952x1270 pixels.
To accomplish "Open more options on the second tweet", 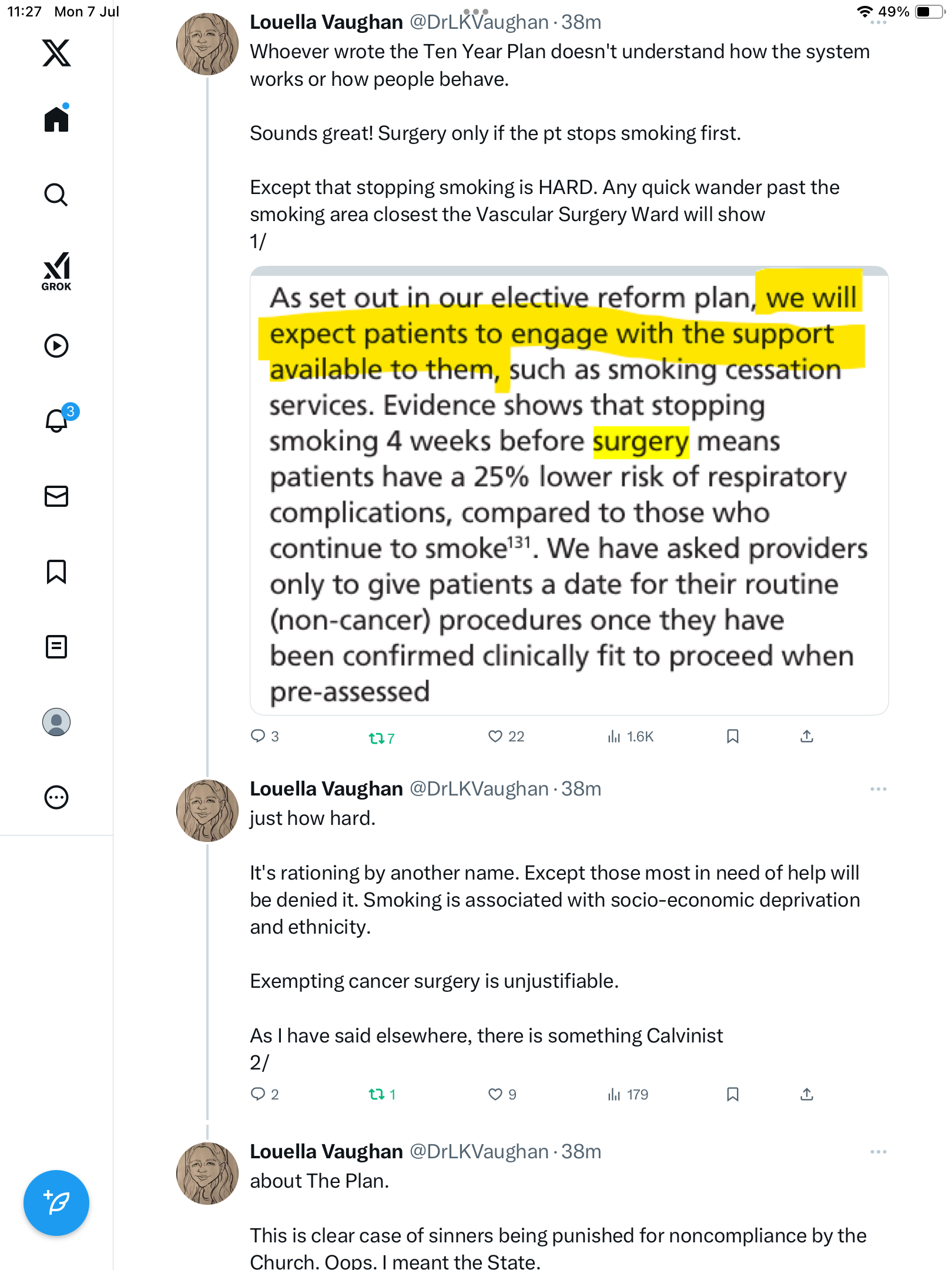I will (878, 789).
